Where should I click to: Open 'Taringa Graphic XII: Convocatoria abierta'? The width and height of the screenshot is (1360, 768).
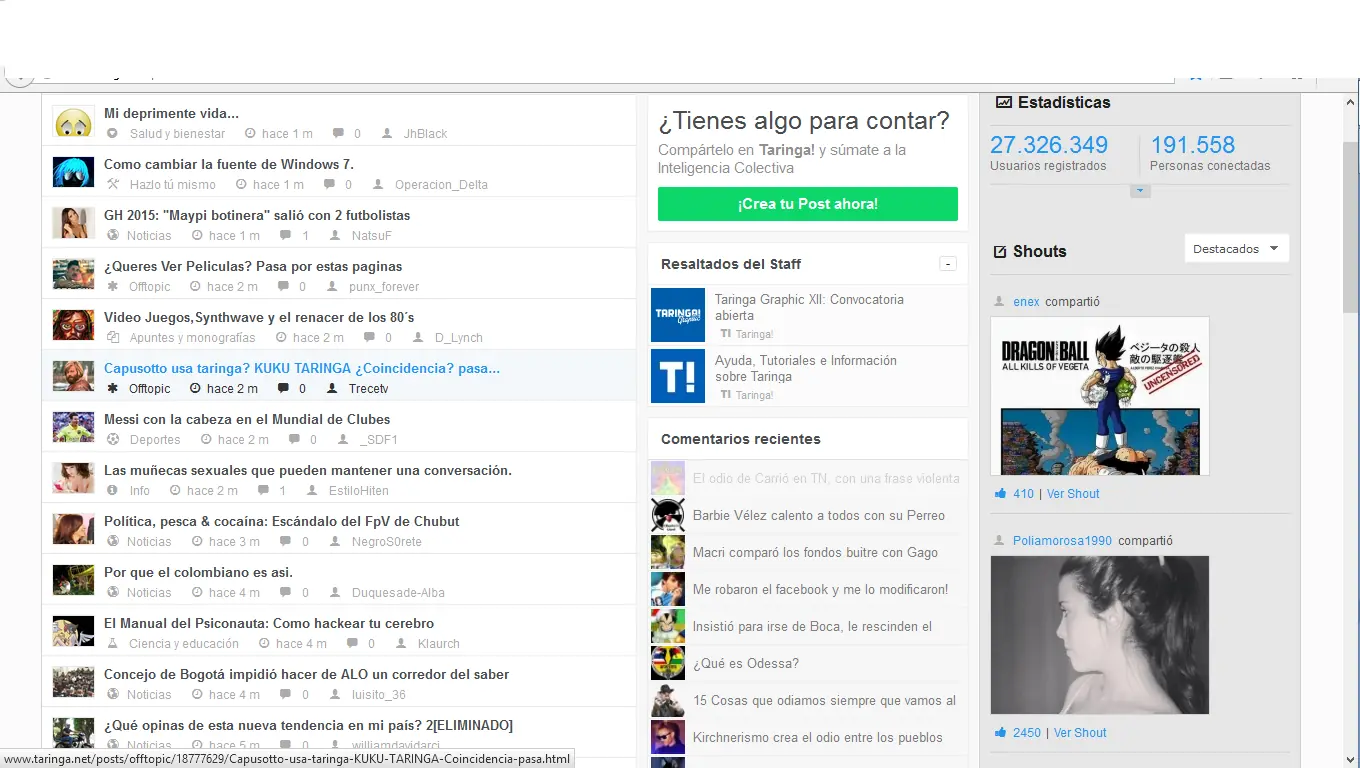(809, 307)
